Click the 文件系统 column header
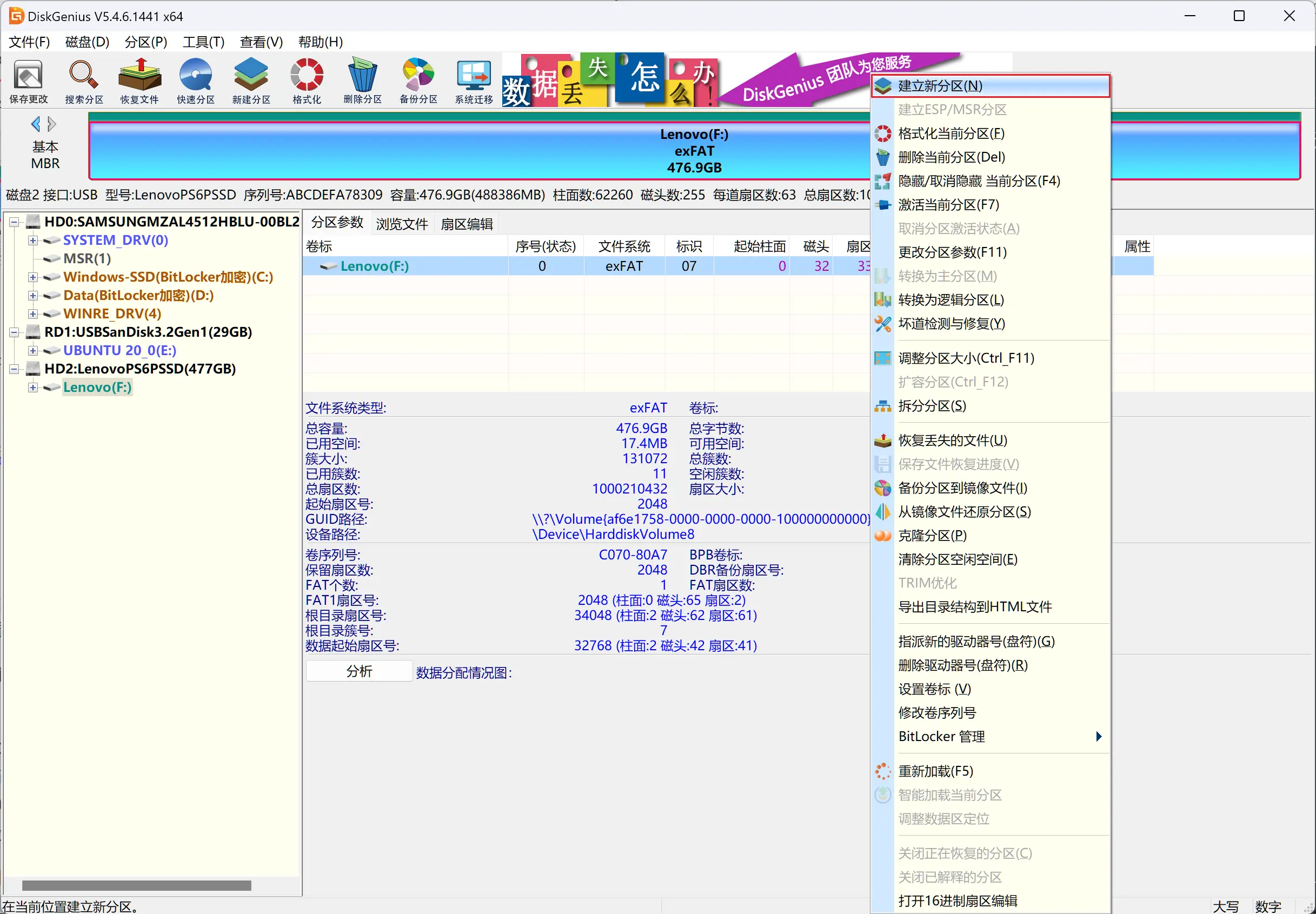The height and width of the screenshot is (914, 1316). pos(624,246)
